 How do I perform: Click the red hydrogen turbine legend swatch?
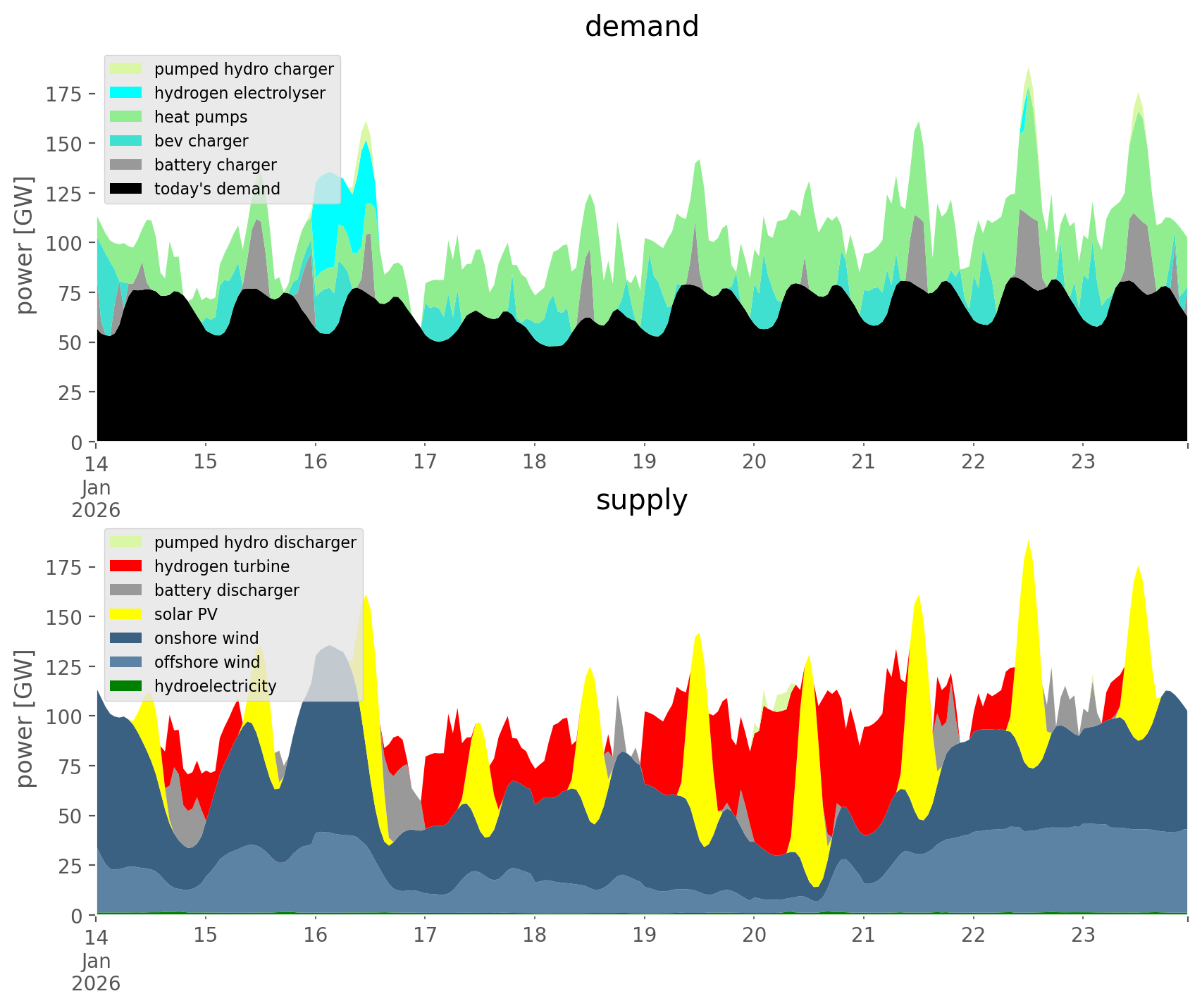(126, 566)
